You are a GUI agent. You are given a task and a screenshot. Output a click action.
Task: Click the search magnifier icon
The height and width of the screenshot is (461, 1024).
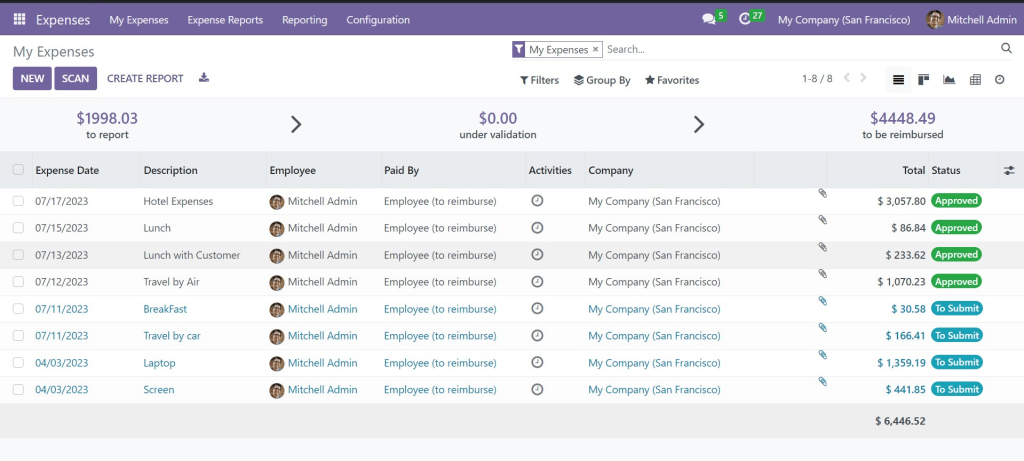click(1006, 48)
